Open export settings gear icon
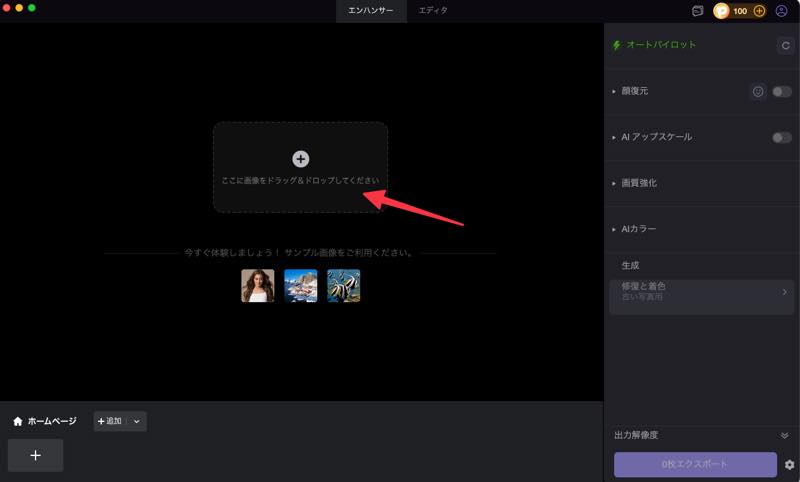The image size is (800, 482). tap(789, 465)
